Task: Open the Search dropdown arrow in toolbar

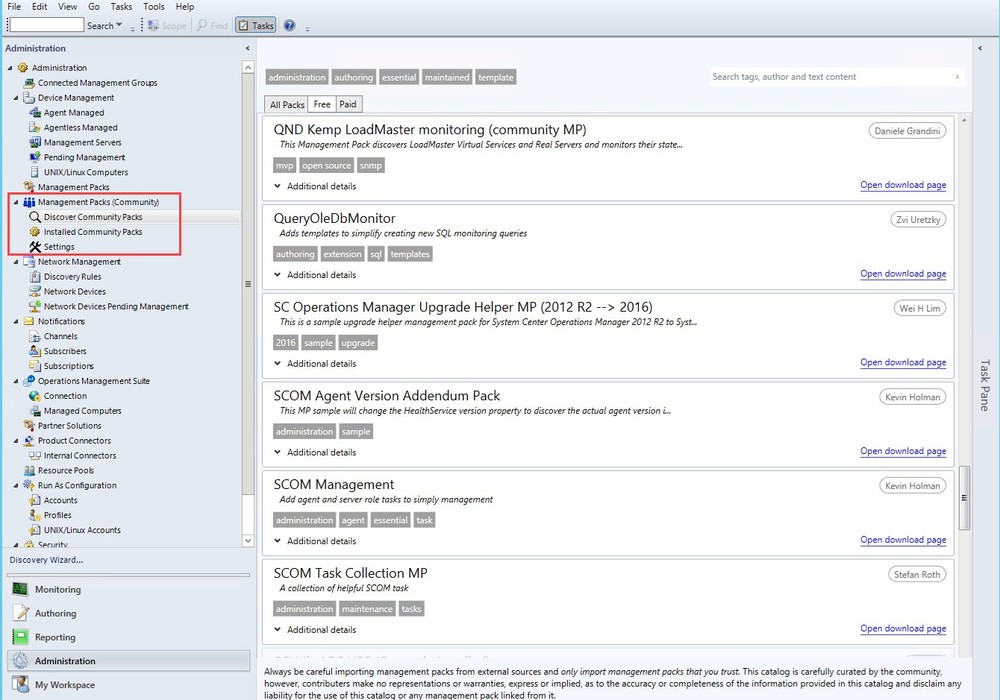Action: click(x=120, y=26)
